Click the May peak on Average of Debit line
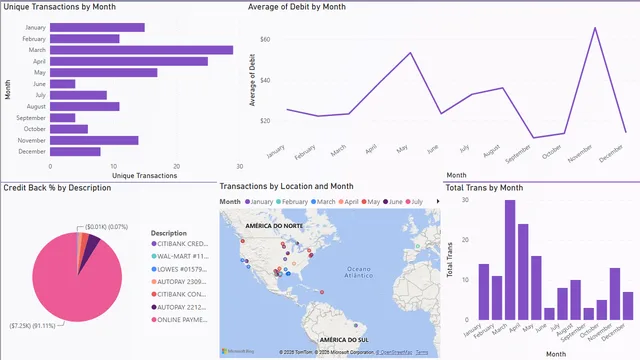The width and height of the screenshot is (640, 360). (410, 53)
